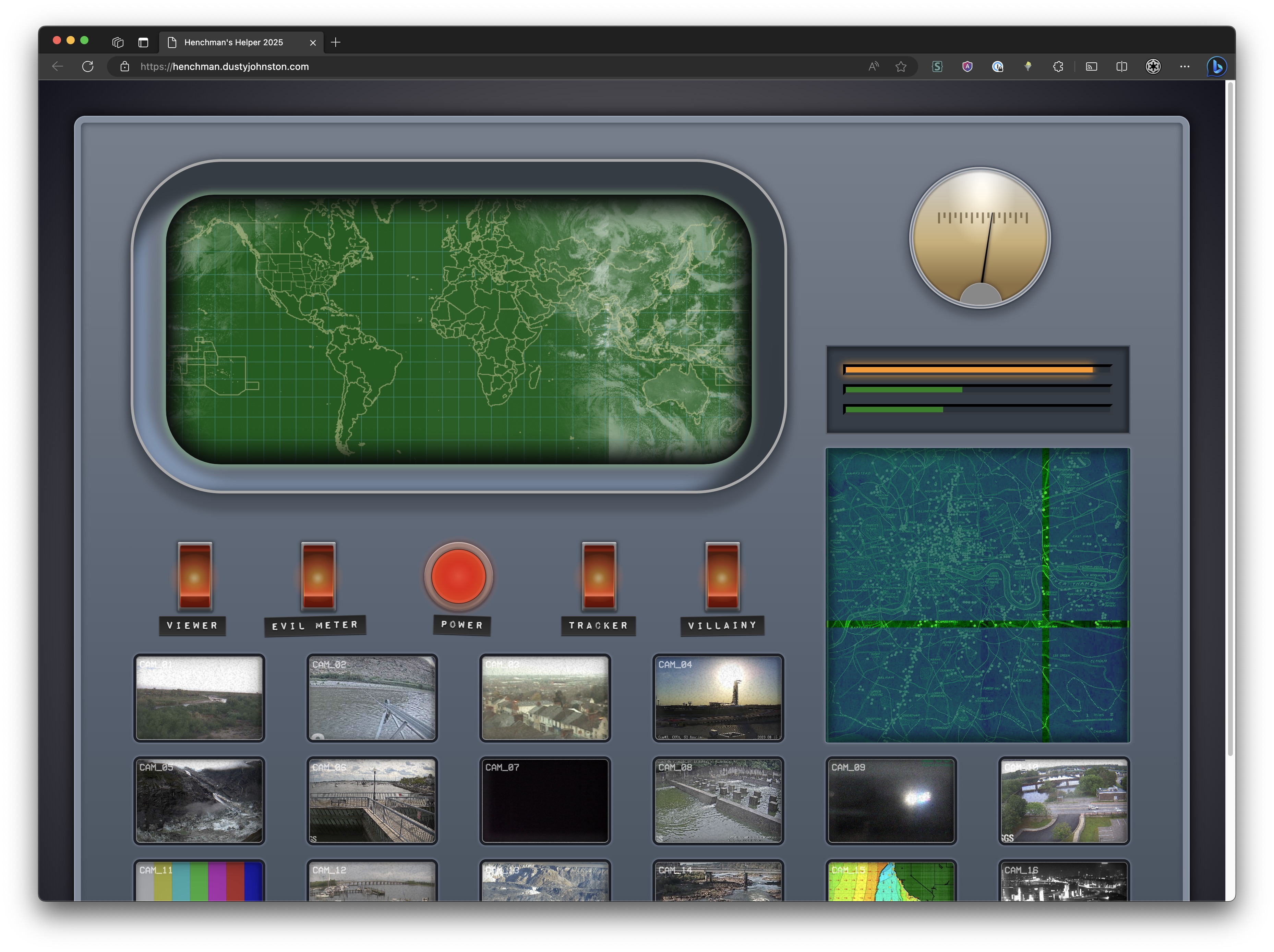This screenshot has height=952, width=1274.
Task: Add page to favorites with star icon
Action: point(901,67)
